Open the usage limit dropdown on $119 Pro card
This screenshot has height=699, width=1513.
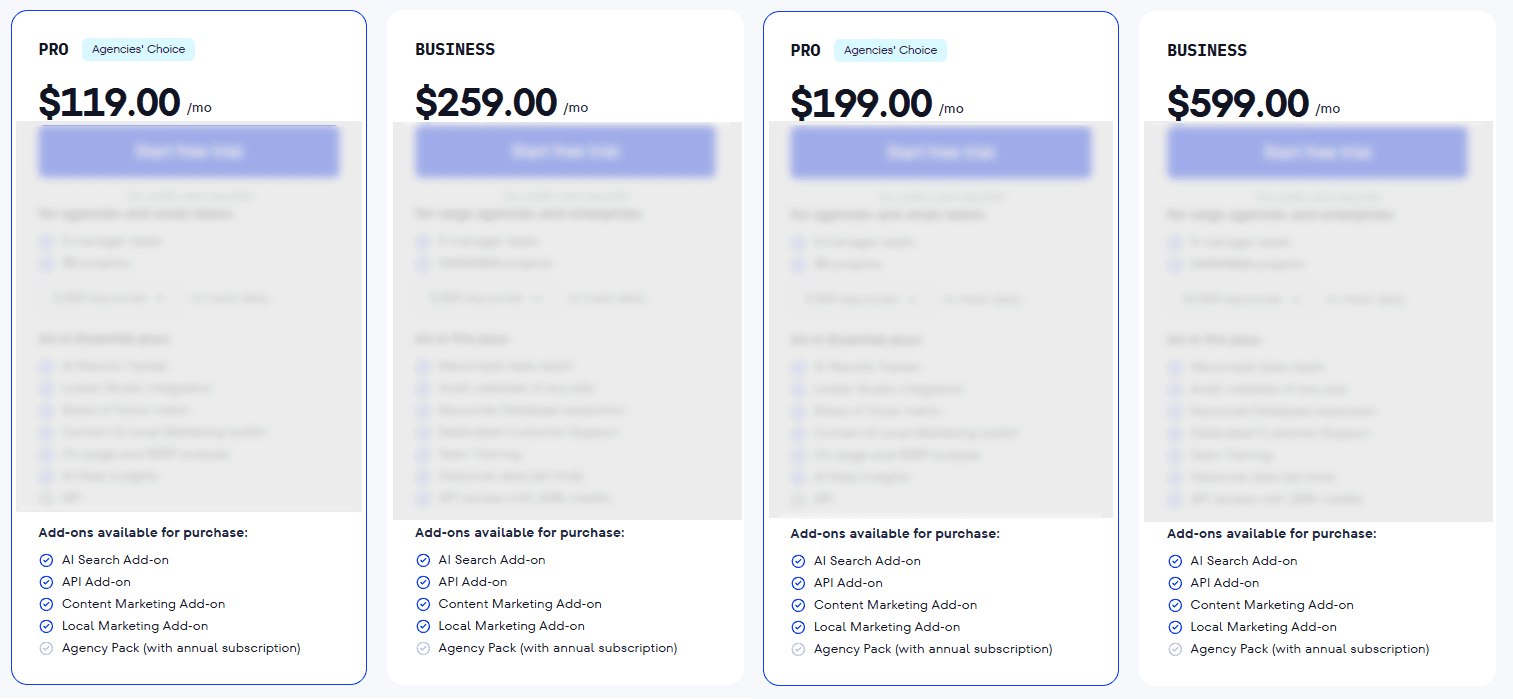109,297
